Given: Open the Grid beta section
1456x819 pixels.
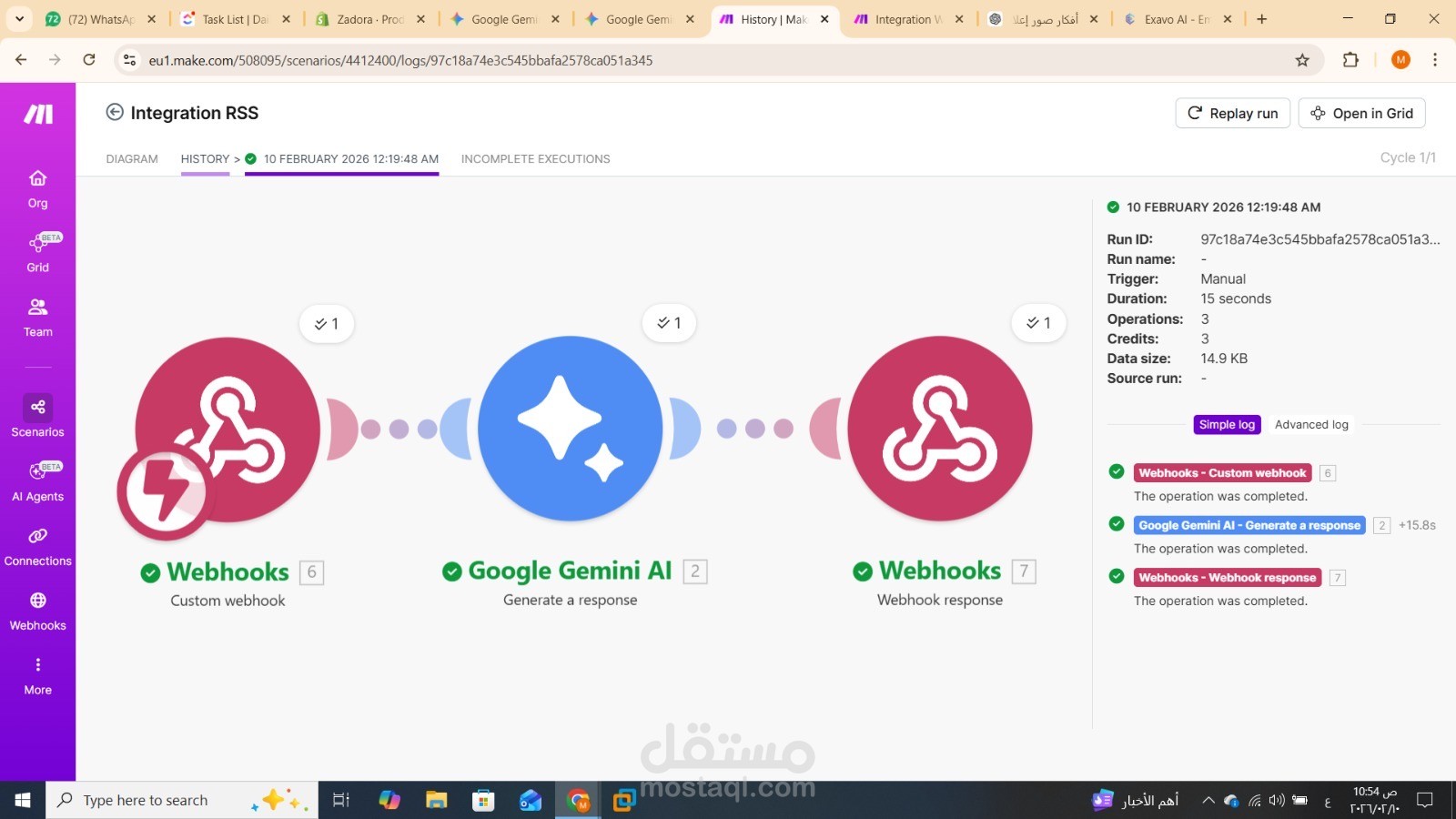Looking at the screenshot, I should pos(37,253).
